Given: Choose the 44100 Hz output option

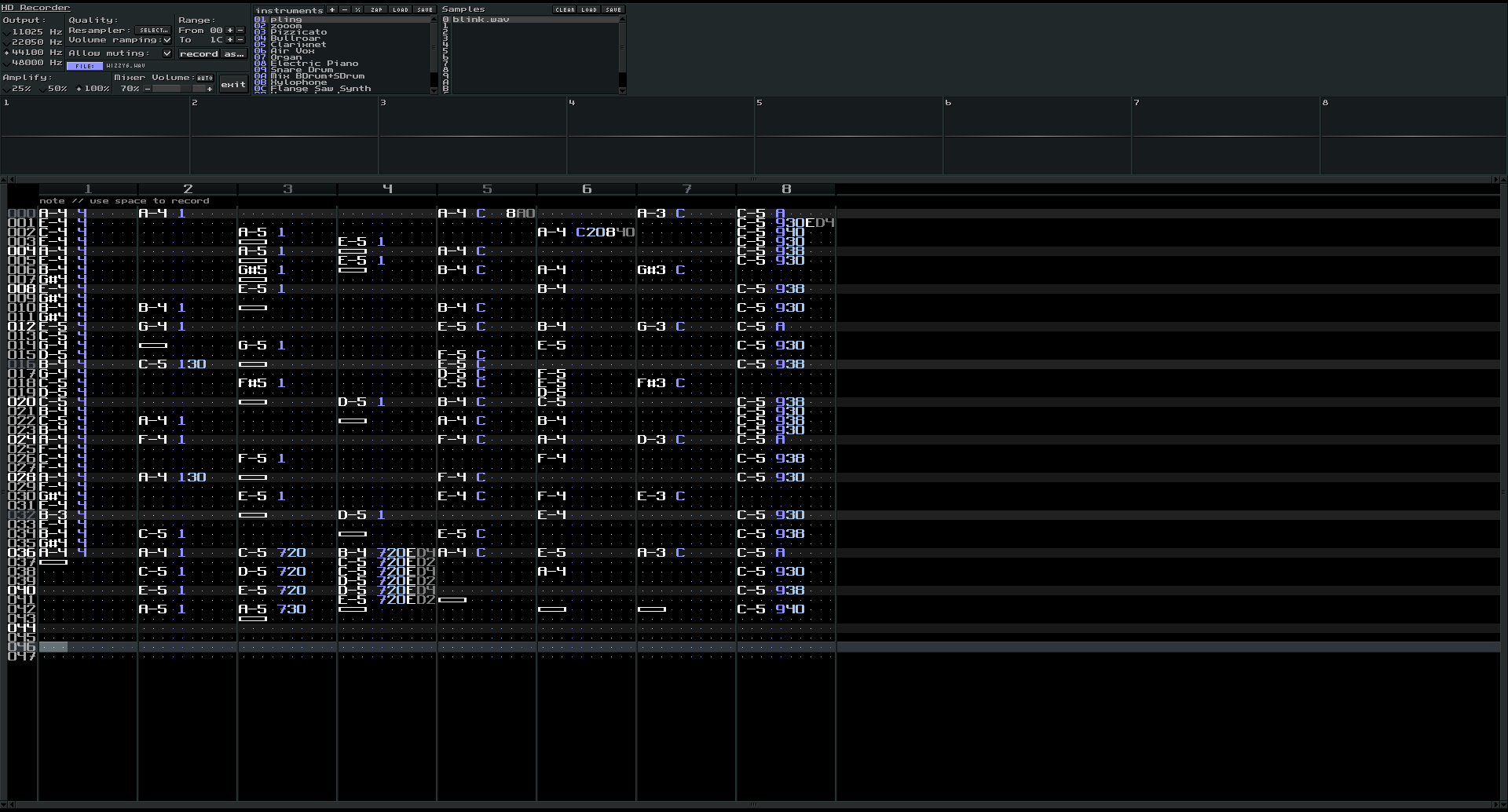Looking at the screenshot, I should point(33,52).
